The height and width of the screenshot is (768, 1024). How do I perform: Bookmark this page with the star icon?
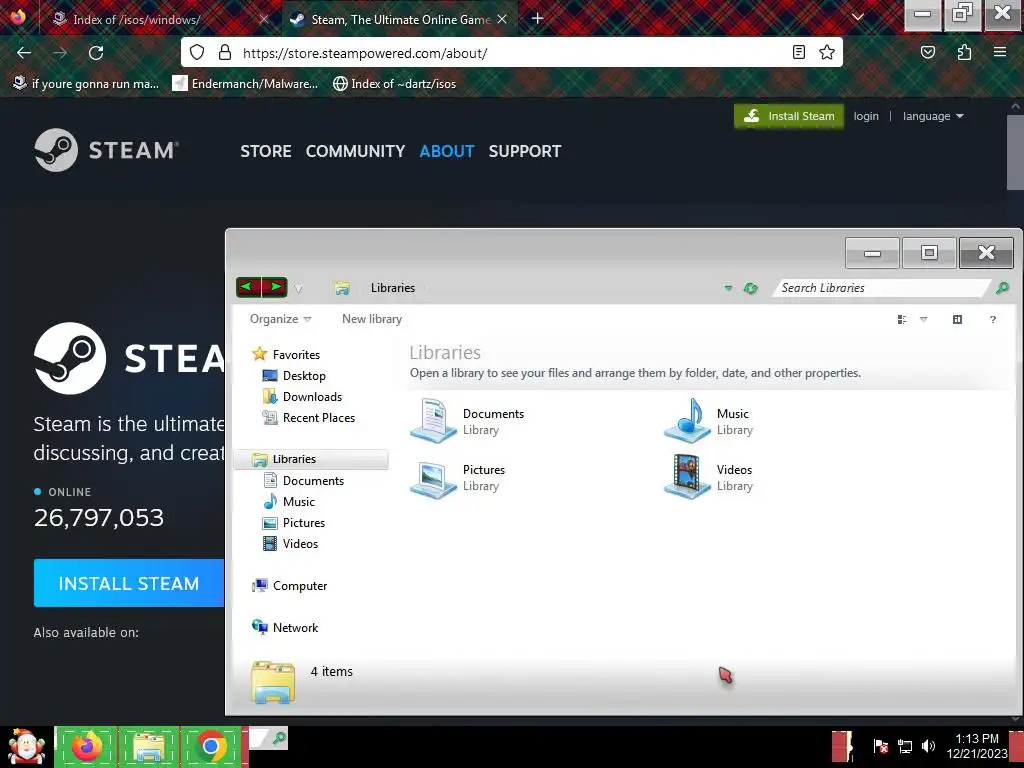827,52
